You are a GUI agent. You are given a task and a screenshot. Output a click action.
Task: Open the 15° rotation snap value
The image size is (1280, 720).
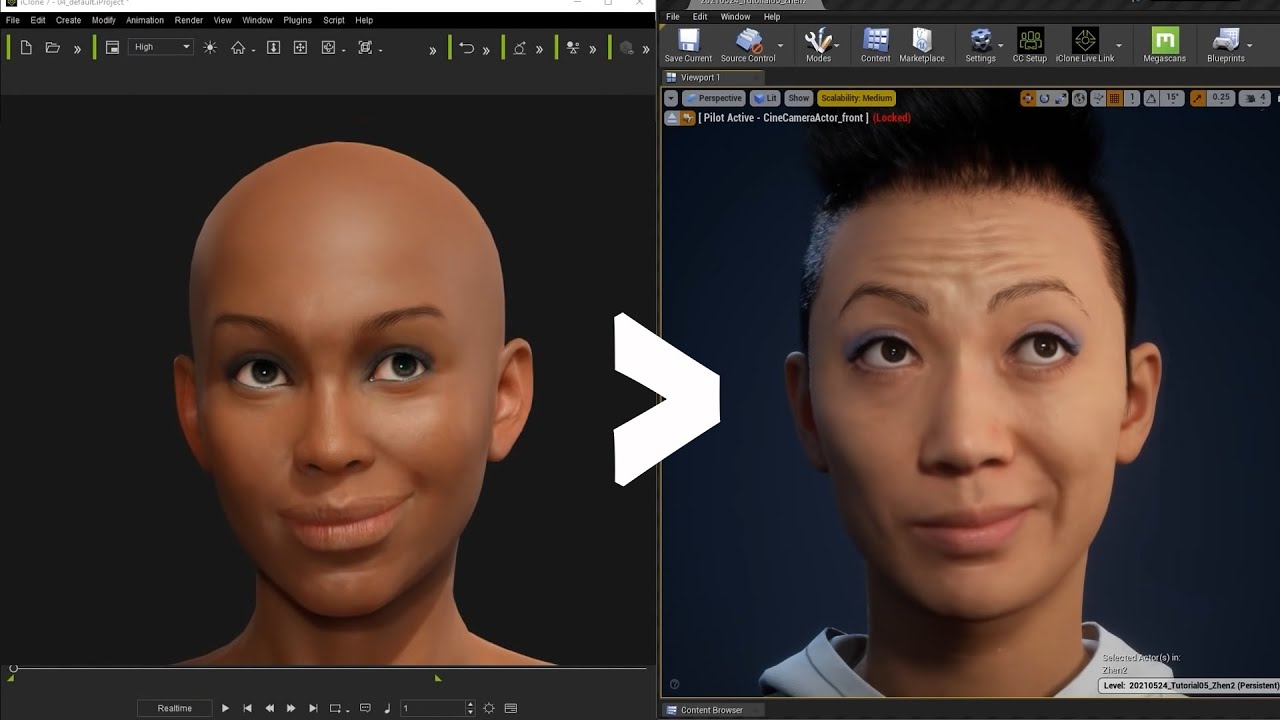click(1173, 98)
